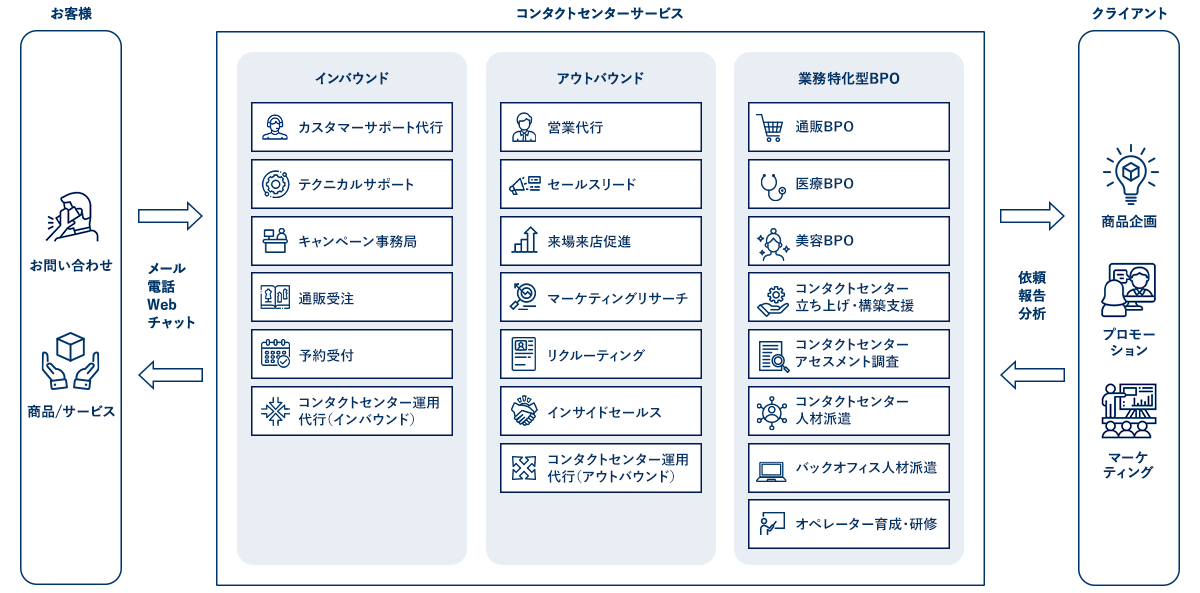Click the handshake icon beside インサイドセールス
This screenshot has height=593, width=1200.
tap(524, 411)
